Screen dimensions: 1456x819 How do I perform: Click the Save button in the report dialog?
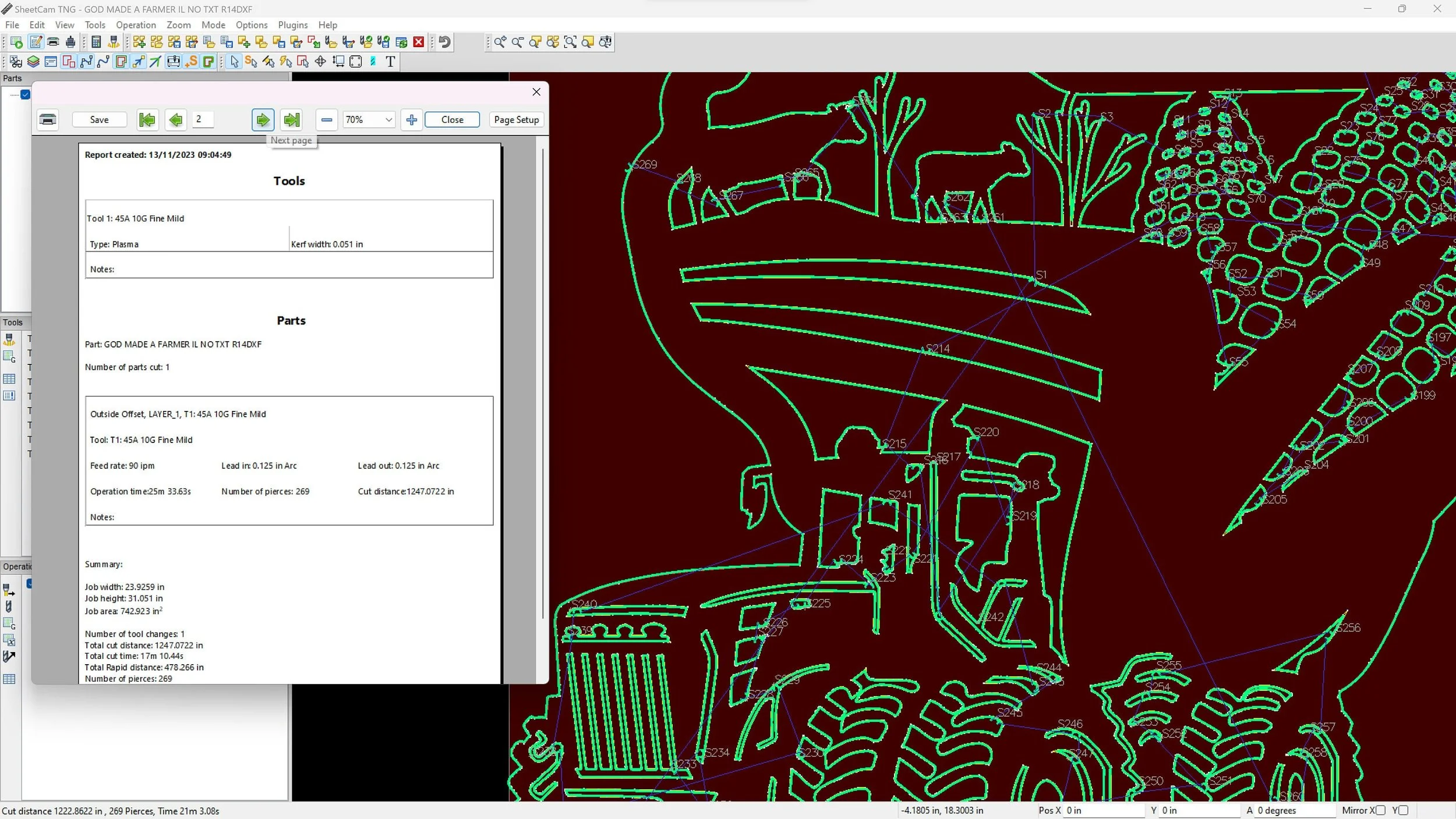click(x=99, y=120)
